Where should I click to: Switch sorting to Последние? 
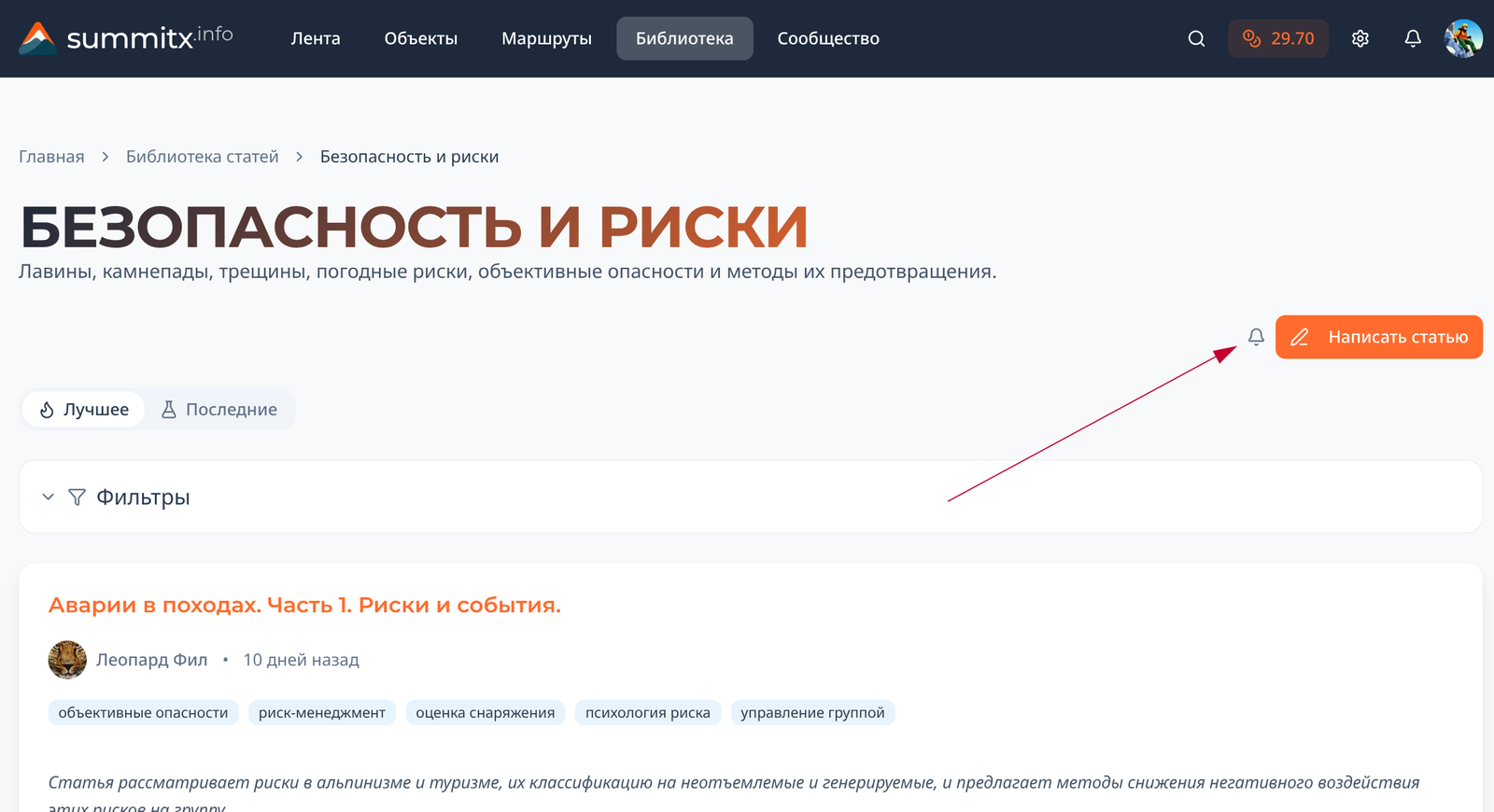pyautogui.click(x=219, y=410)
